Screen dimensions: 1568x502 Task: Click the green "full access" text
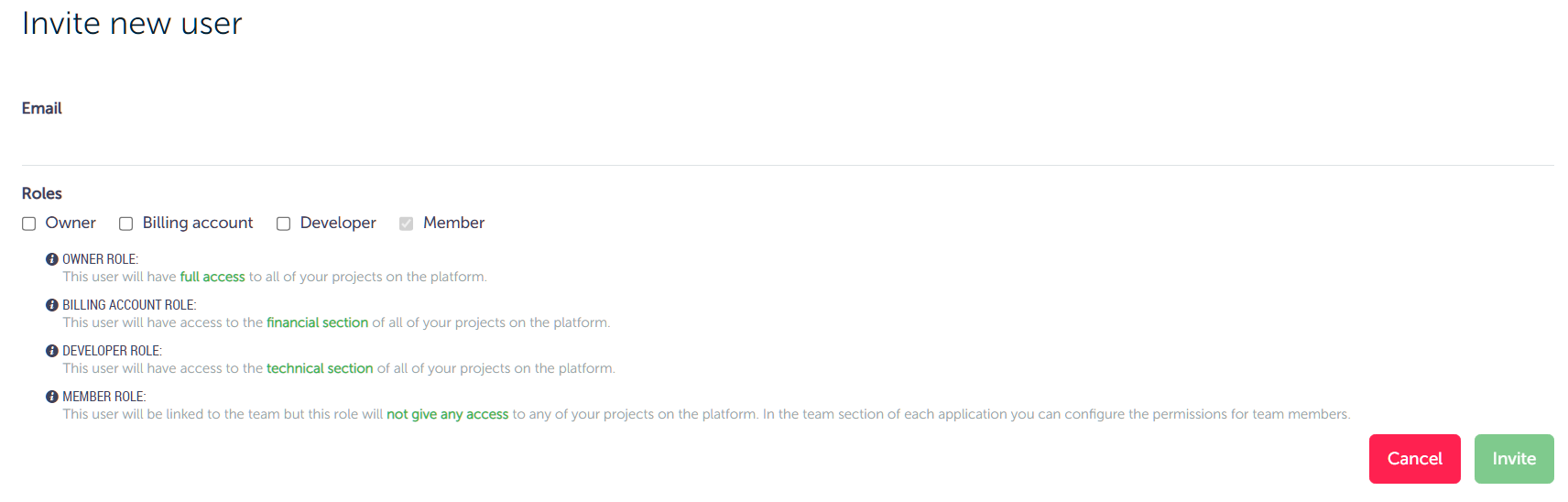pos(212,277)
